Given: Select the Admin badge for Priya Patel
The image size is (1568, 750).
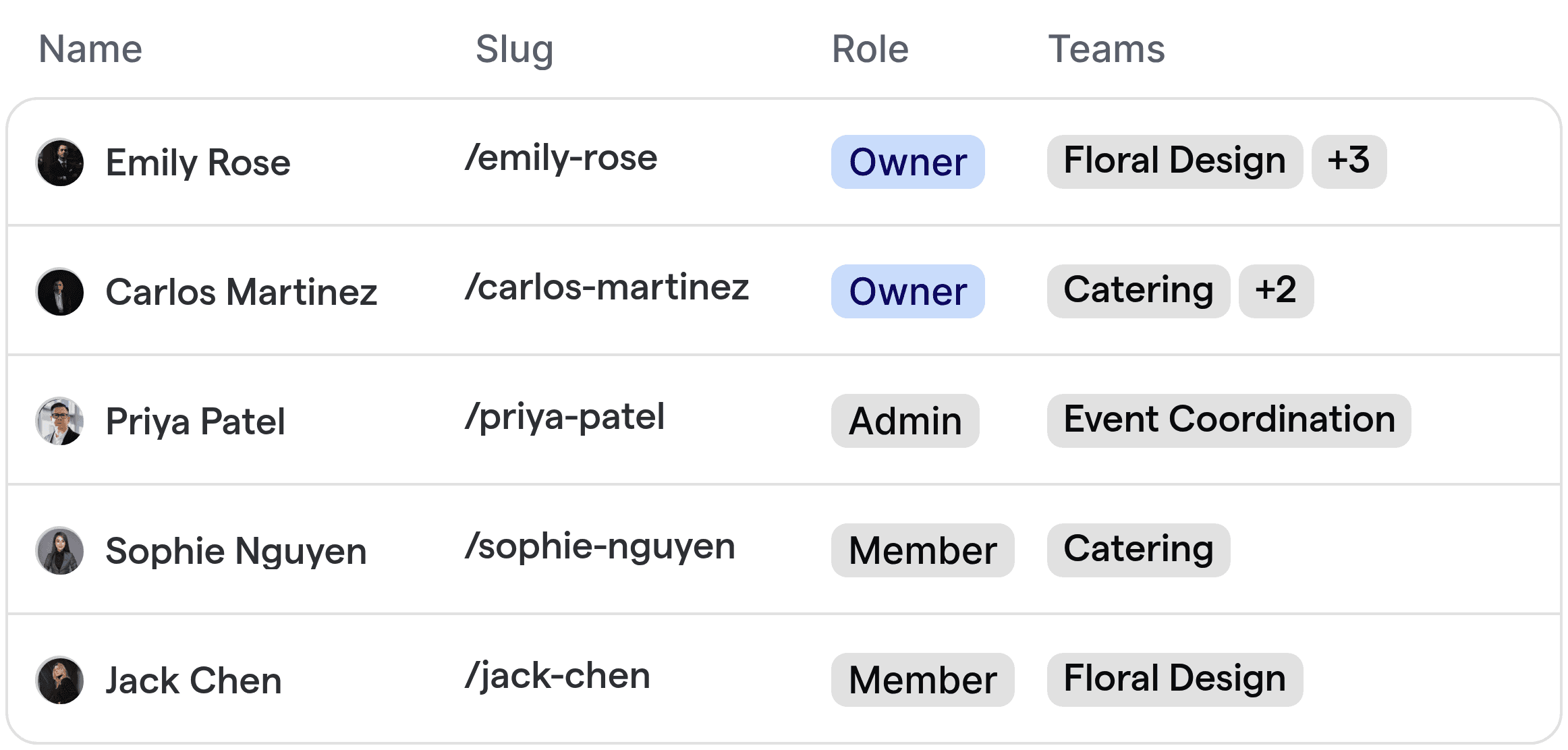Looking at the screenshot, I should (905, 421).
